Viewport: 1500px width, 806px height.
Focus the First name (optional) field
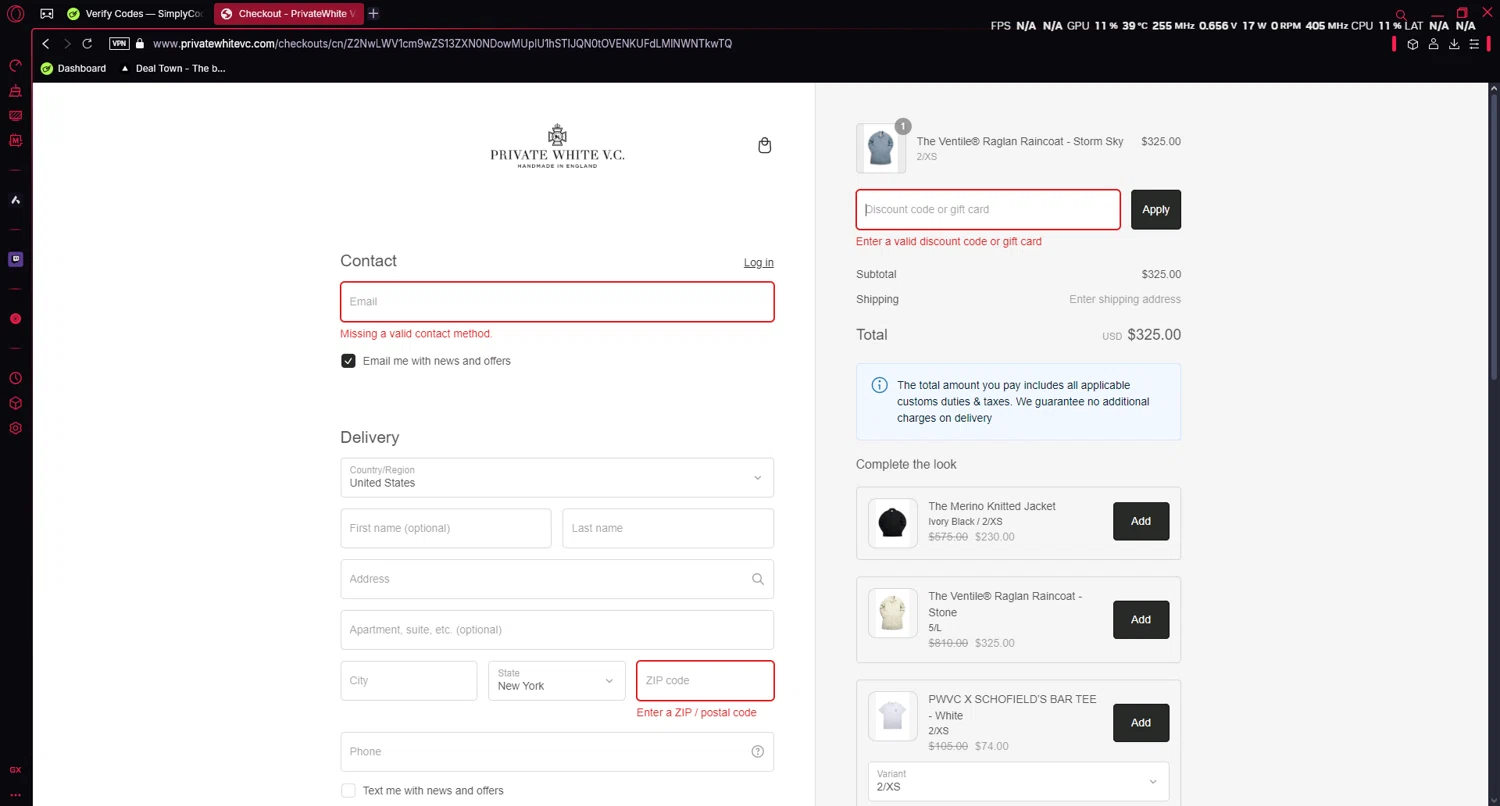(446, 528)
